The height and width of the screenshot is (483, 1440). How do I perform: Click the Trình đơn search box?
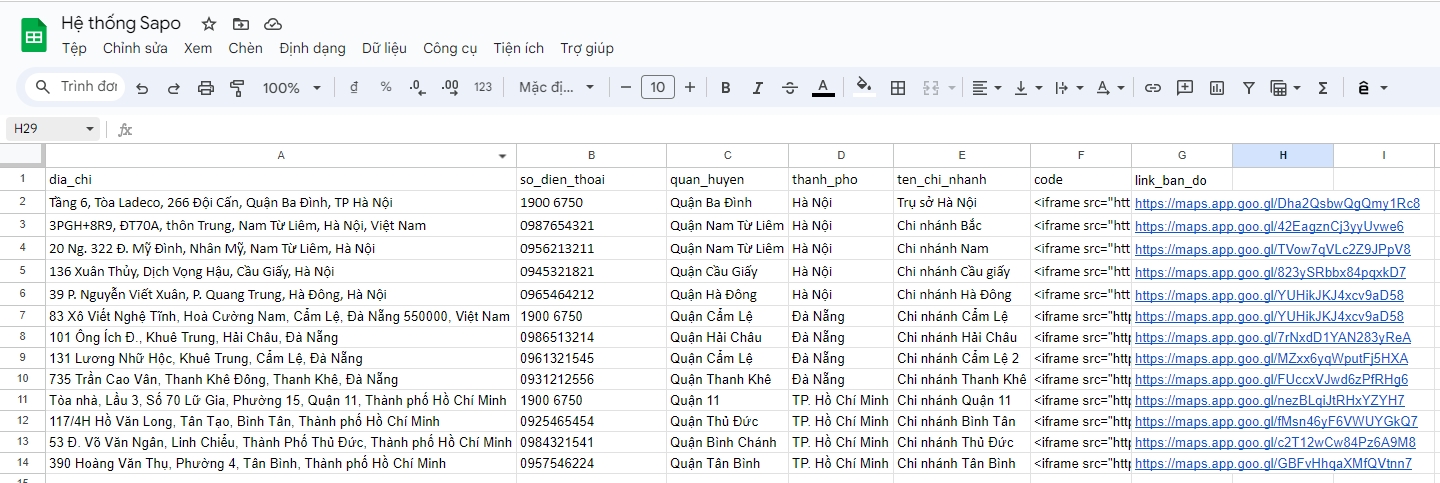click(x=76, y=87)
